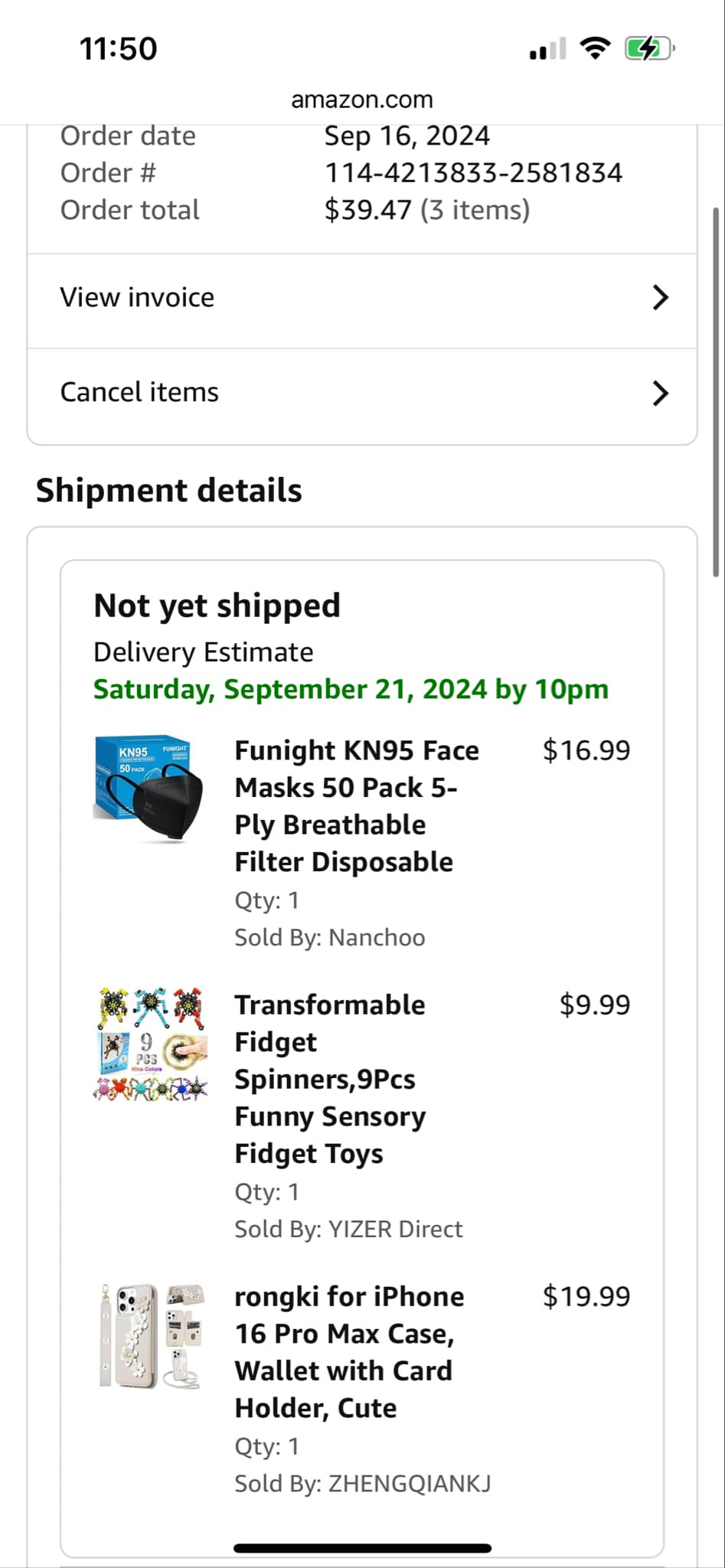Screen dimensions: 725x1568
Task: Open the Funight KN95 Face Masks product link
Action: 357,806
